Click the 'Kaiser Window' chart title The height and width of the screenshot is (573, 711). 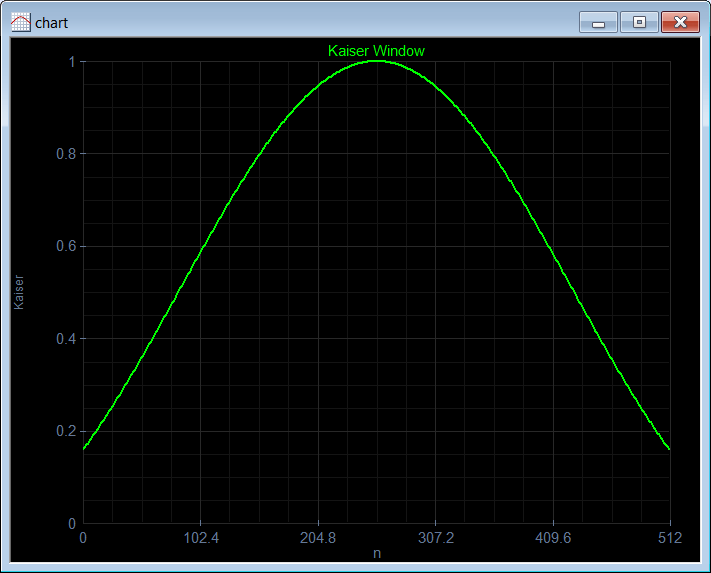tap(376, 51)
